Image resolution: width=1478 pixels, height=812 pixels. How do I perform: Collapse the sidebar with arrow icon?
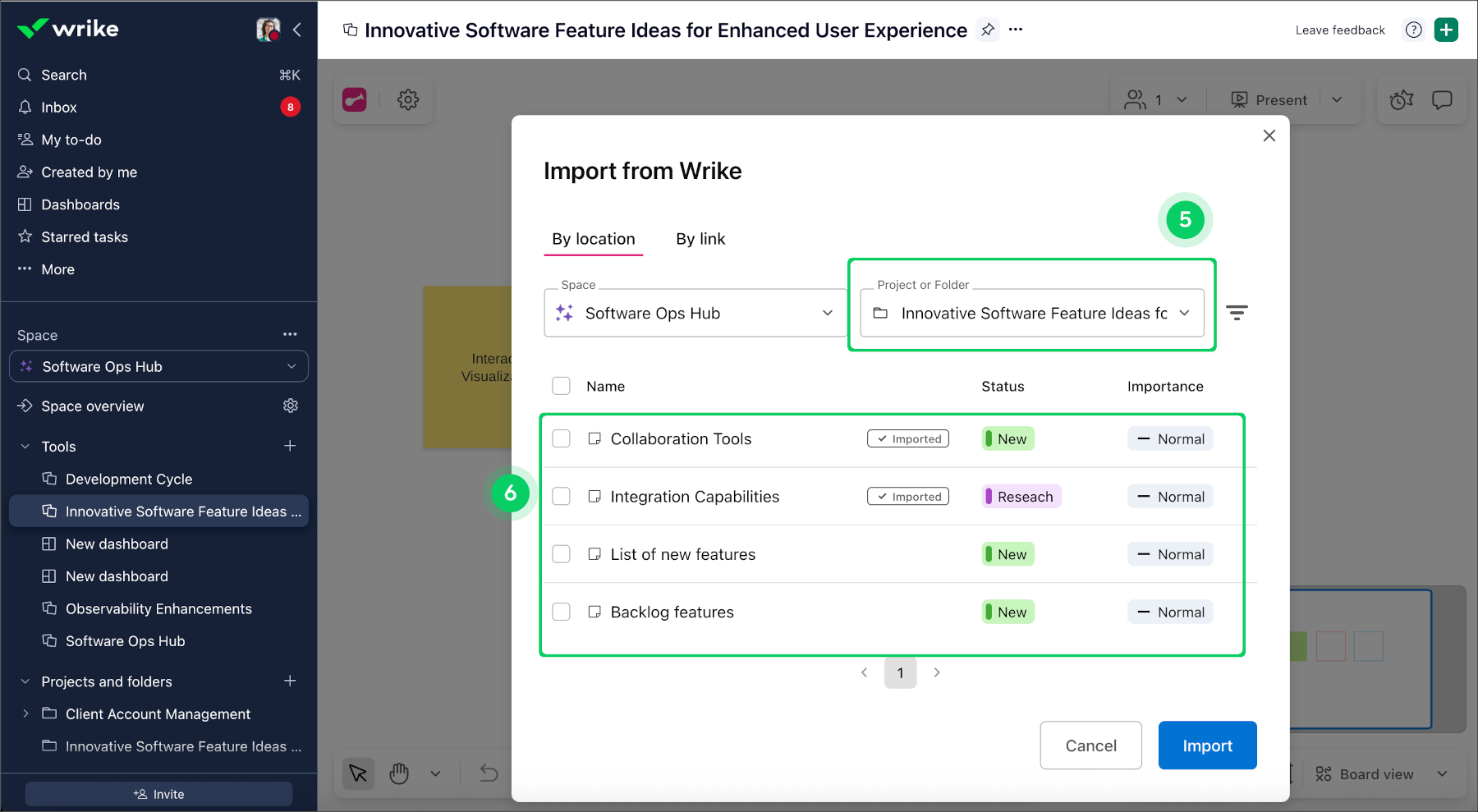(x=297, y=30)
